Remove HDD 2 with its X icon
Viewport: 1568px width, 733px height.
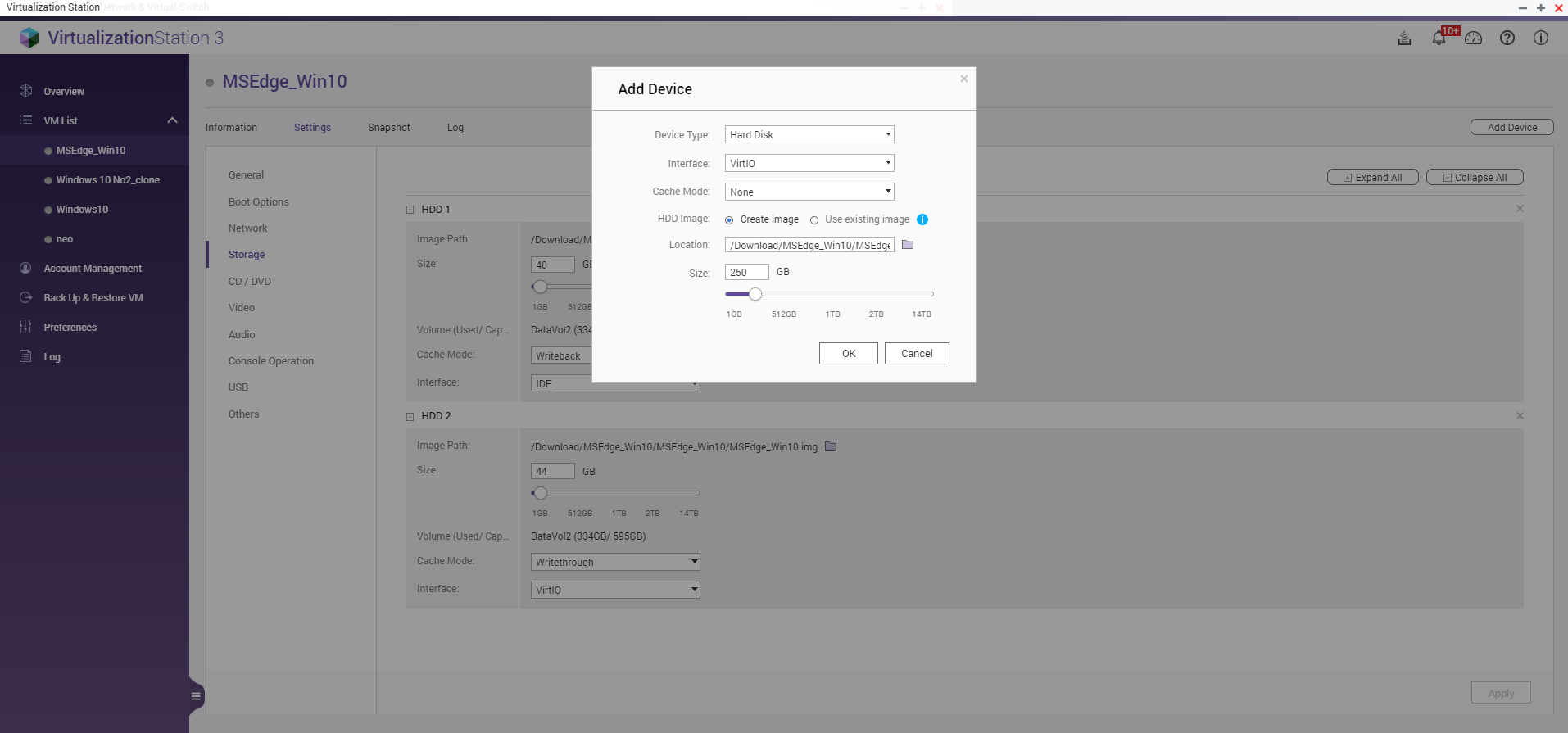[x=1520, y=416]
